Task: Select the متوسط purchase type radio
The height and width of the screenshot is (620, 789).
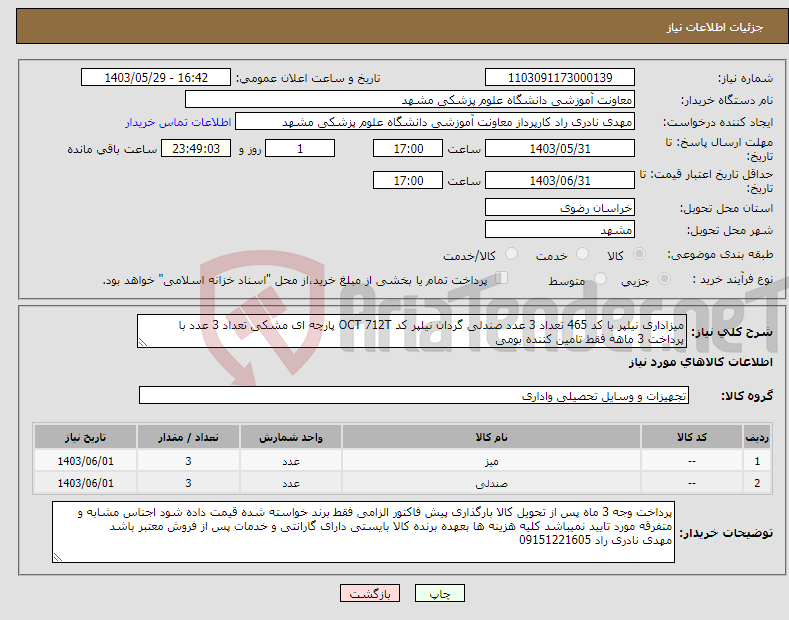Action: coord(600,279)
